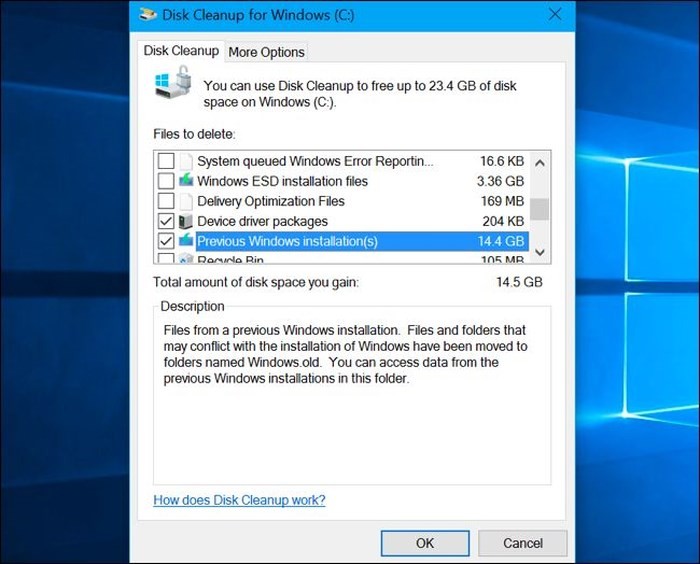Uncheck the Device driver packages checkbox

tap(166, 221)
